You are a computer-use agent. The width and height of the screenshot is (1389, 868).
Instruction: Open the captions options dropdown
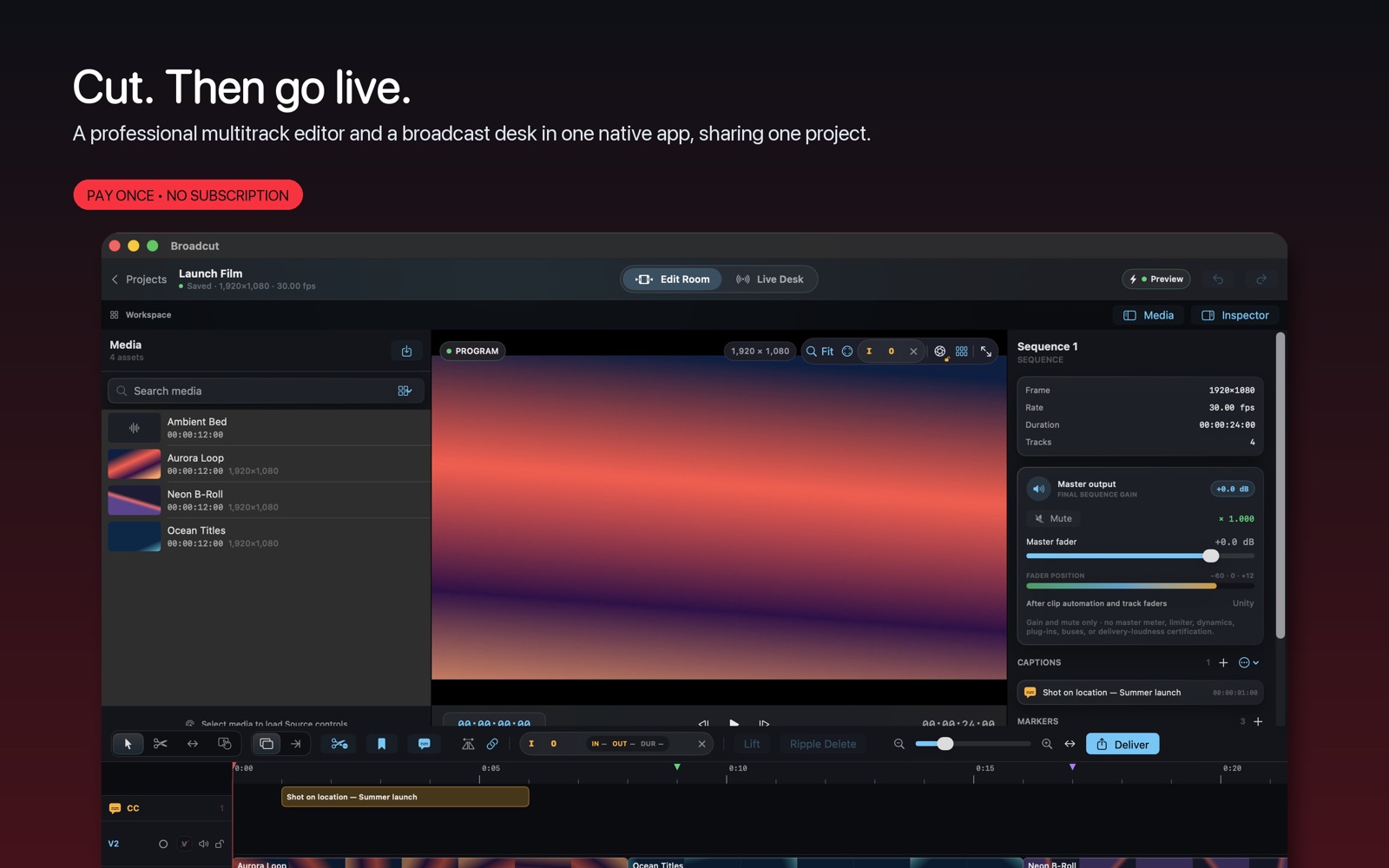[x=1248, y=663]
